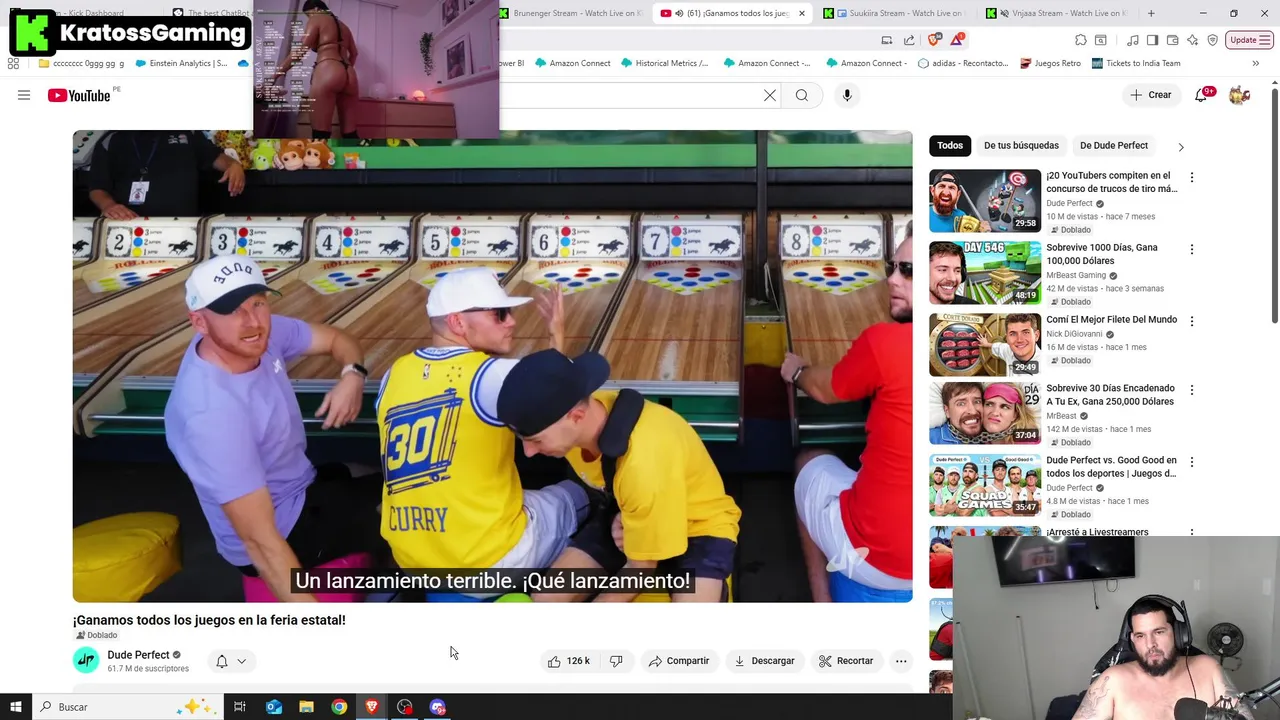The height and width of the screenshot is (720, 1280).
Task: Open Brave Rewards triangle icon
Action: 957,40
